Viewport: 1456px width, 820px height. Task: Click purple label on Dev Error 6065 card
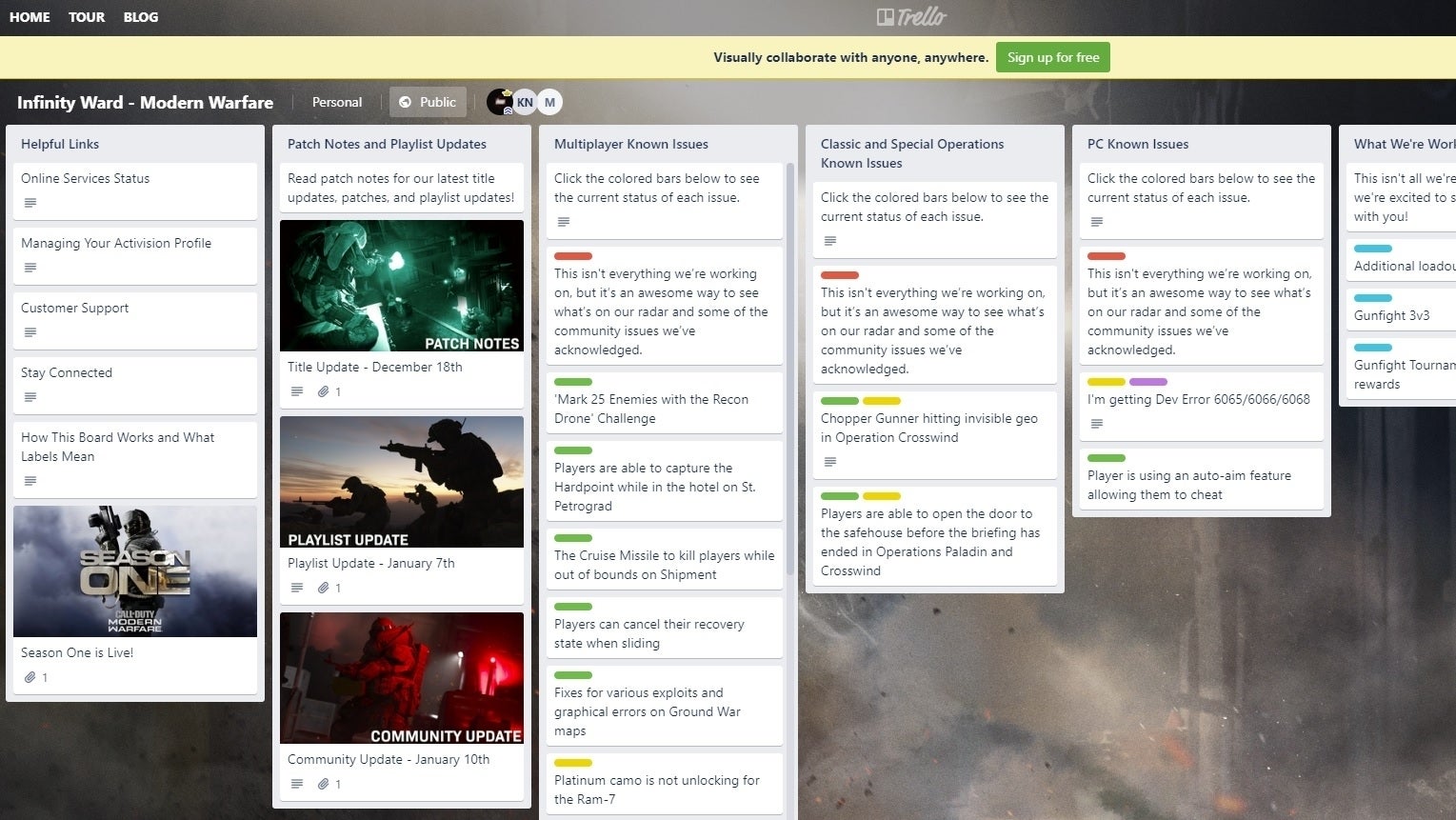pos(1148,382)
